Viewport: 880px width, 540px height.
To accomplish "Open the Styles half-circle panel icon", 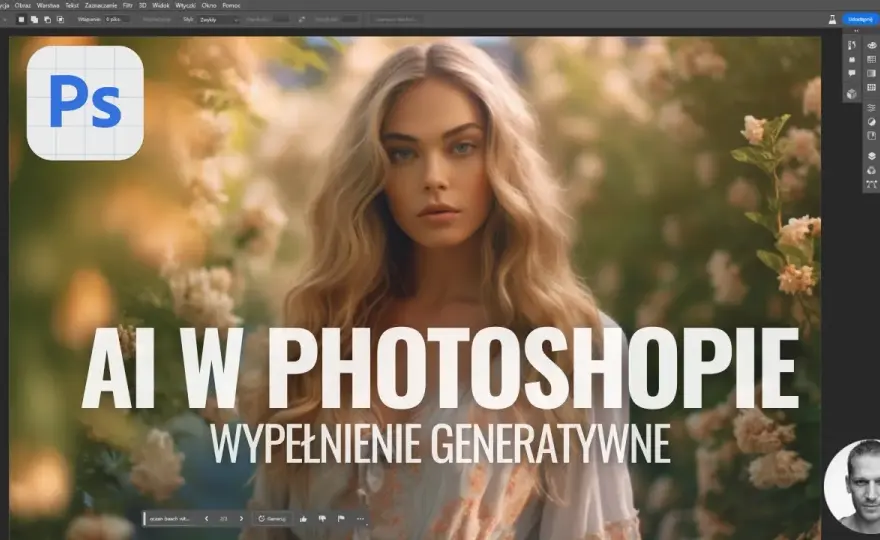I will tap(872, 121).
